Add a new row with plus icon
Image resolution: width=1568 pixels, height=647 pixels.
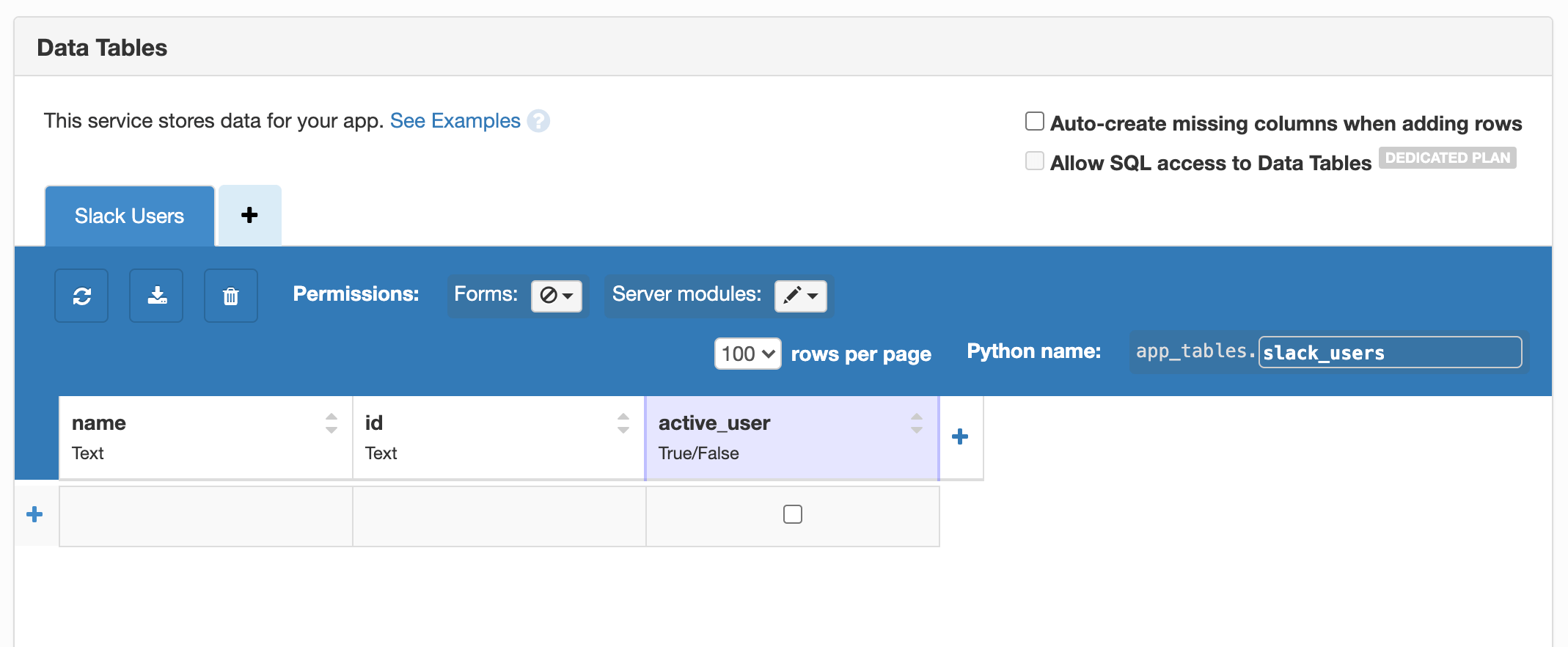[34, 515]
